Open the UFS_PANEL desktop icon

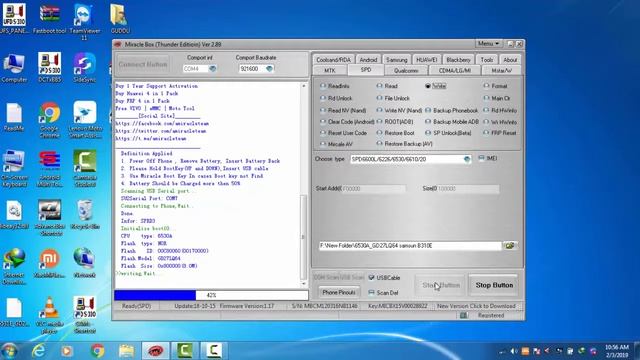(14, 18)
